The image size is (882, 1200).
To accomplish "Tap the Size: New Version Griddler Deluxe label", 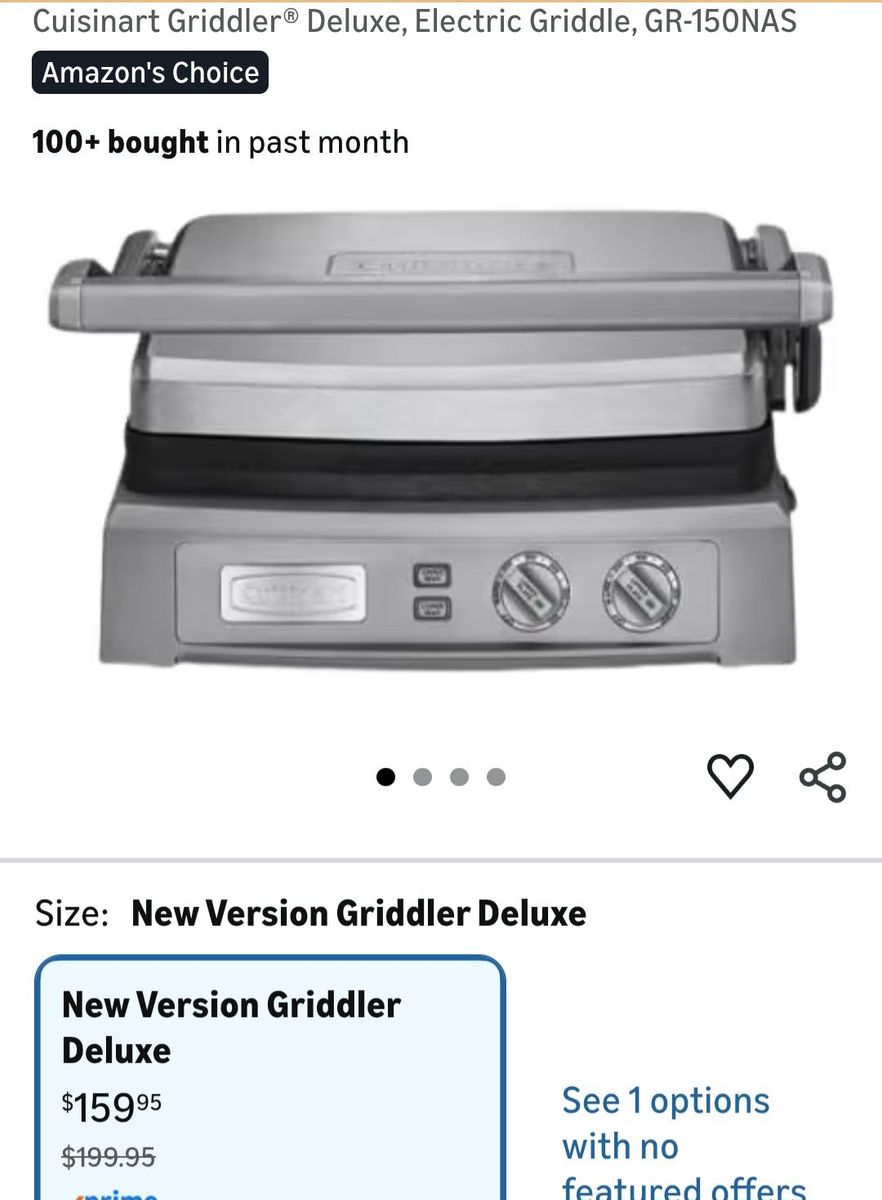I will coord(310,913).
